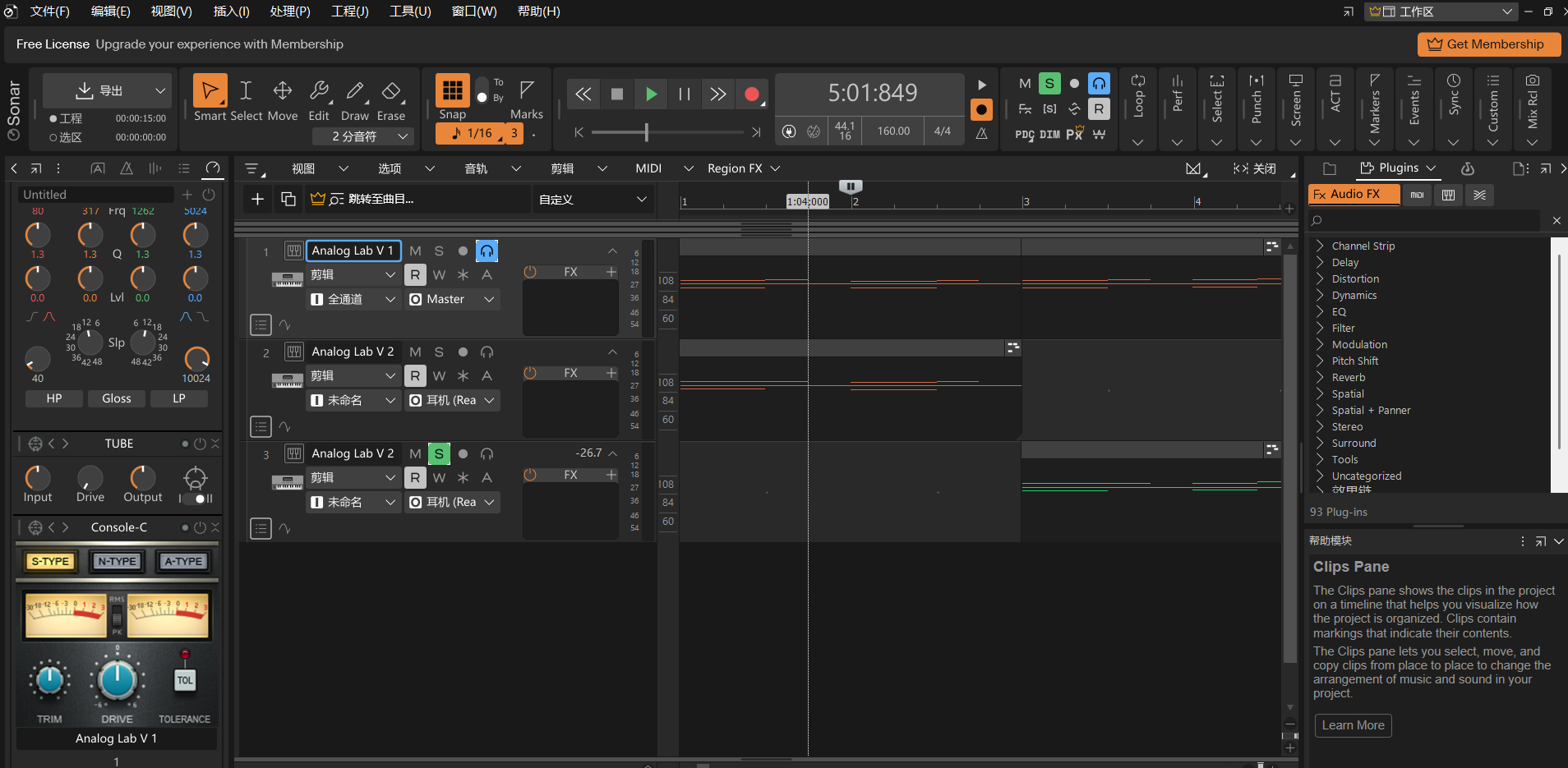Adjust the transport position slider

pos(647,132)
